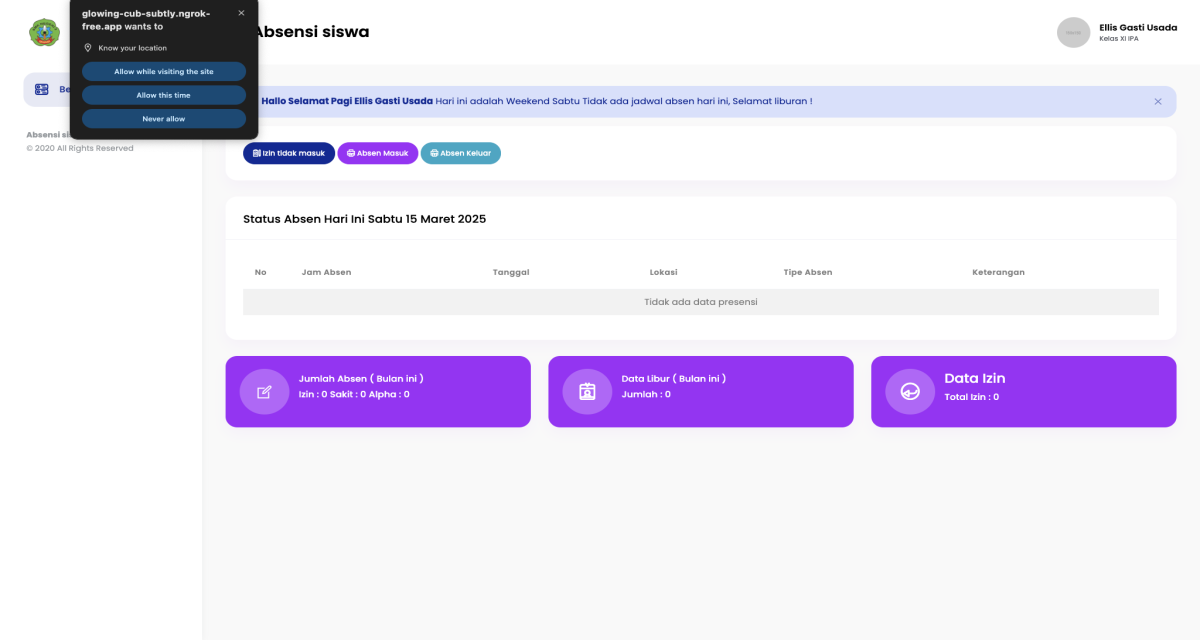Click the 2020 All Rights Reserved footer
Screen dimensions: 1200x640
80,148
